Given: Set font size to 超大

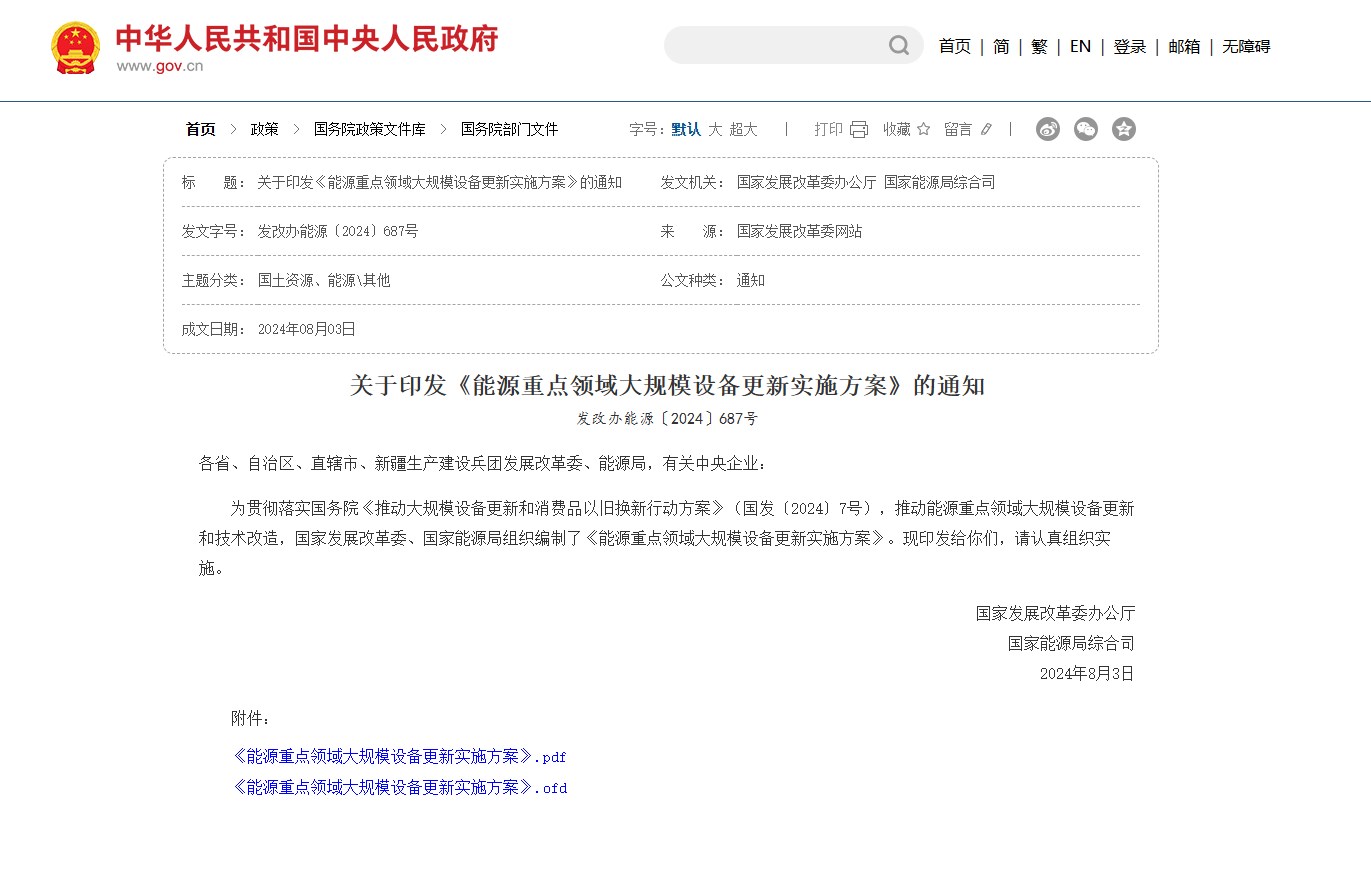Looking at the screenshot, I should pos(743,129).
